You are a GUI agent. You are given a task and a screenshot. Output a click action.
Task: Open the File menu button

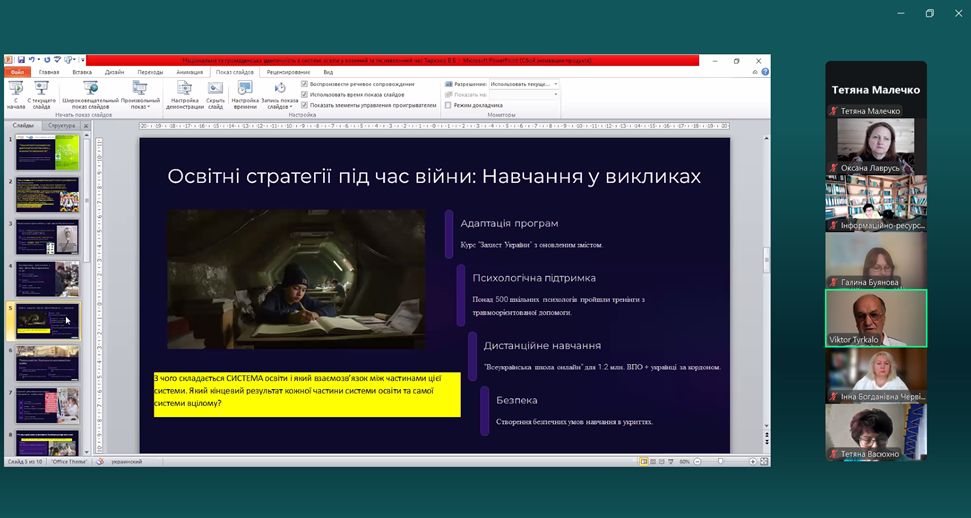[17, 72]
